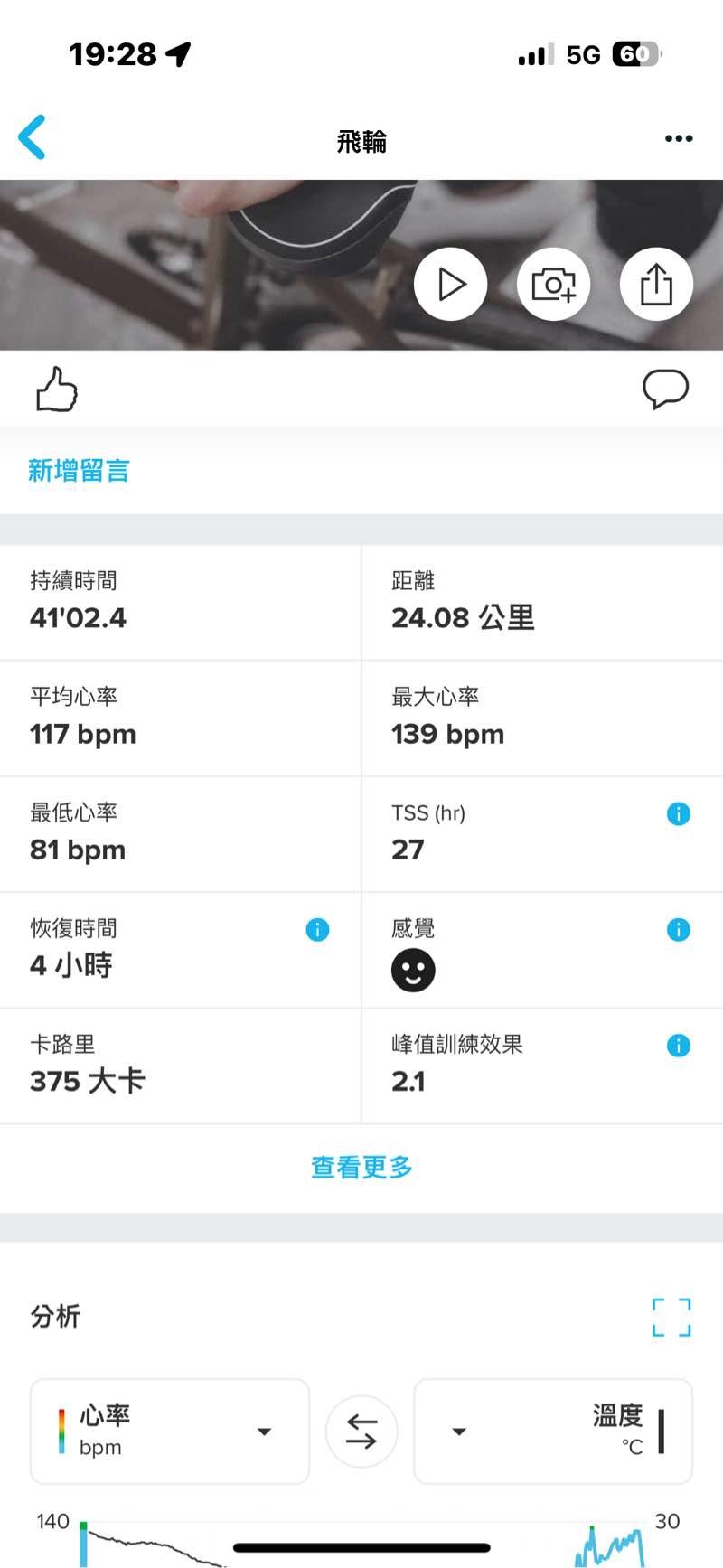Swap the two chart metrics
The width and height of the screenshot is (723, 1568).
(361, 1432)
